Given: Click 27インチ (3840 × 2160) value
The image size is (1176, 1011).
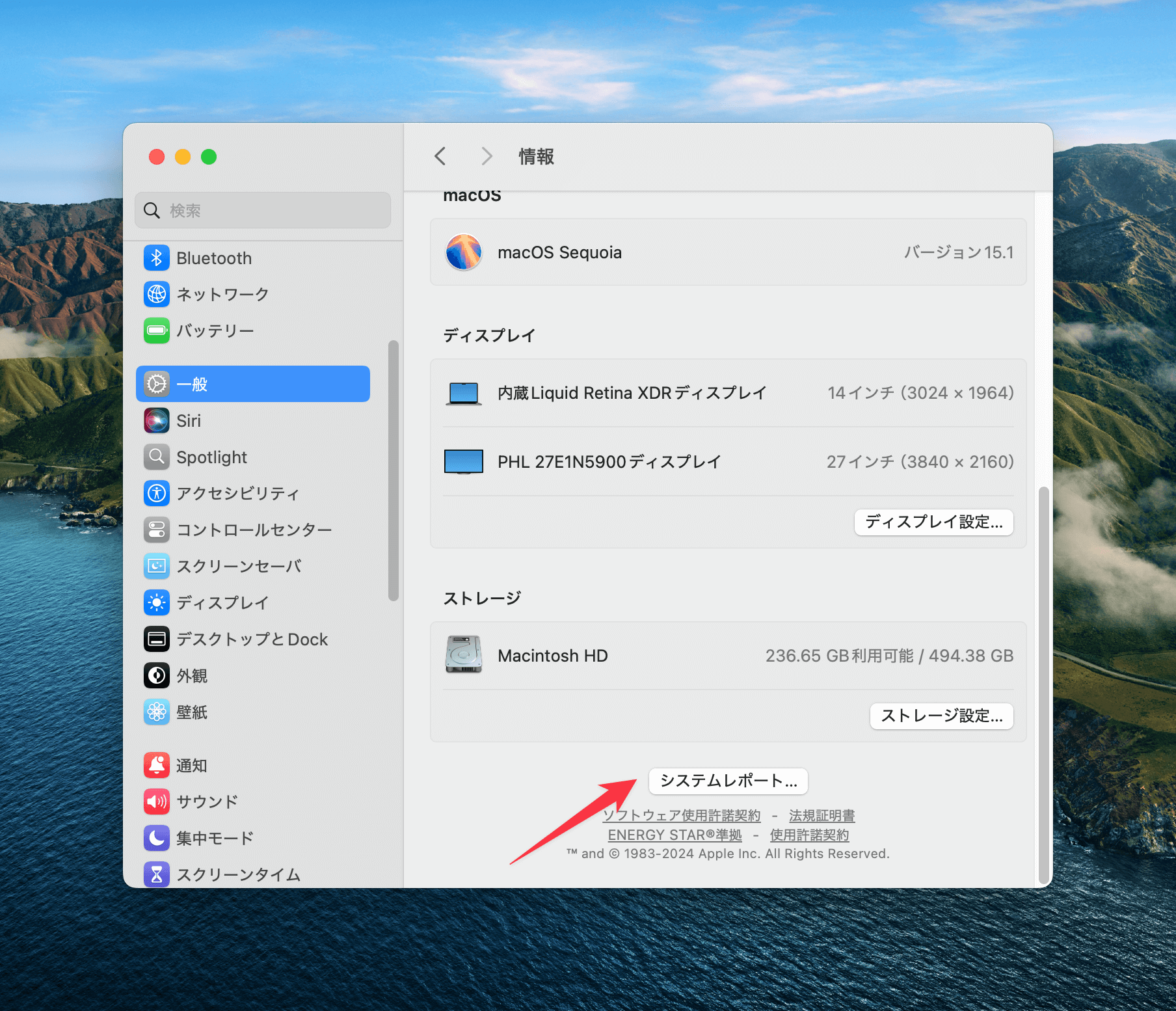Looking at the screenshot, I should 920,462.
